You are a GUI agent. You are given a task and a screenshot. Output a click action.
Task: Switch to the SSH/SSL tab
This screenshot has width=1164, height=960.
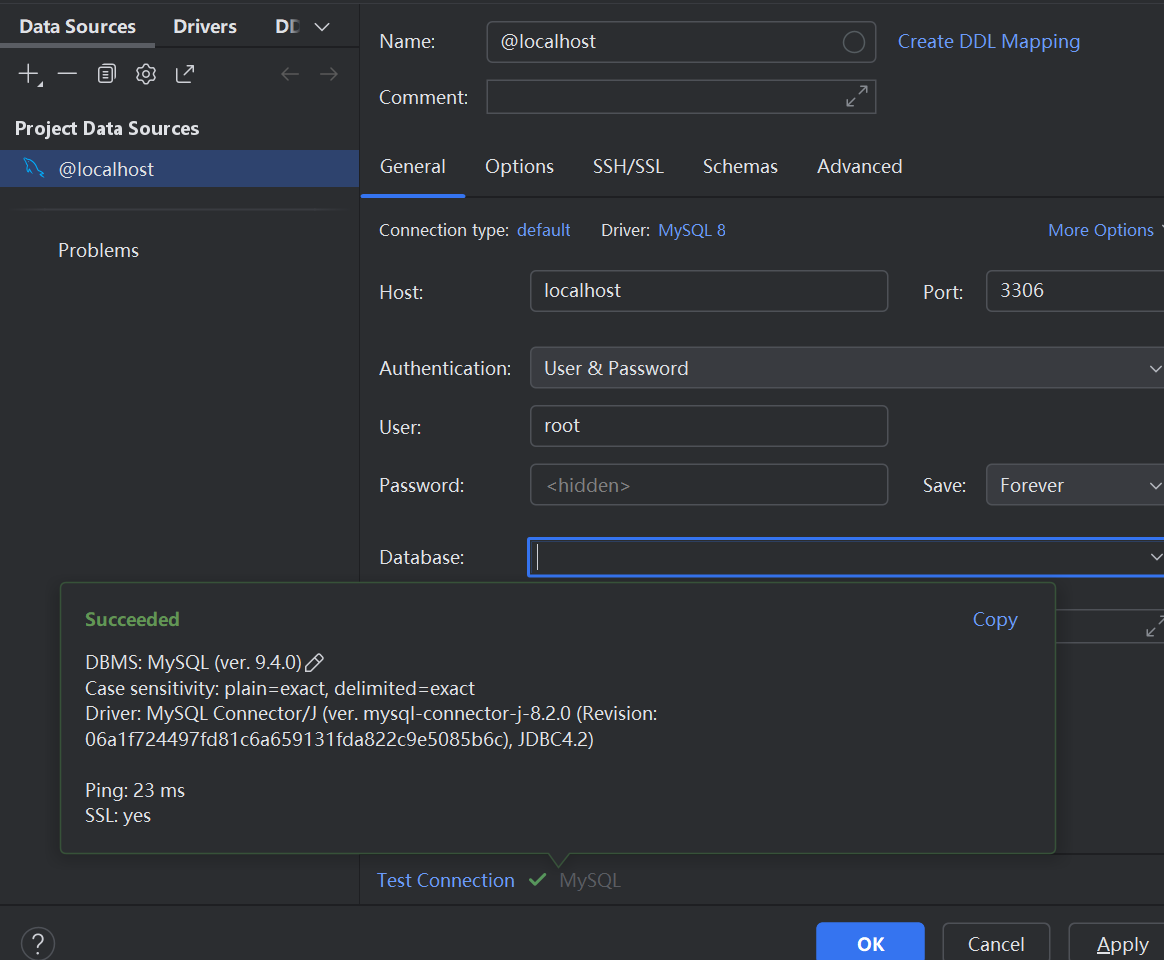pyautogui.click(x=628, y=167)
